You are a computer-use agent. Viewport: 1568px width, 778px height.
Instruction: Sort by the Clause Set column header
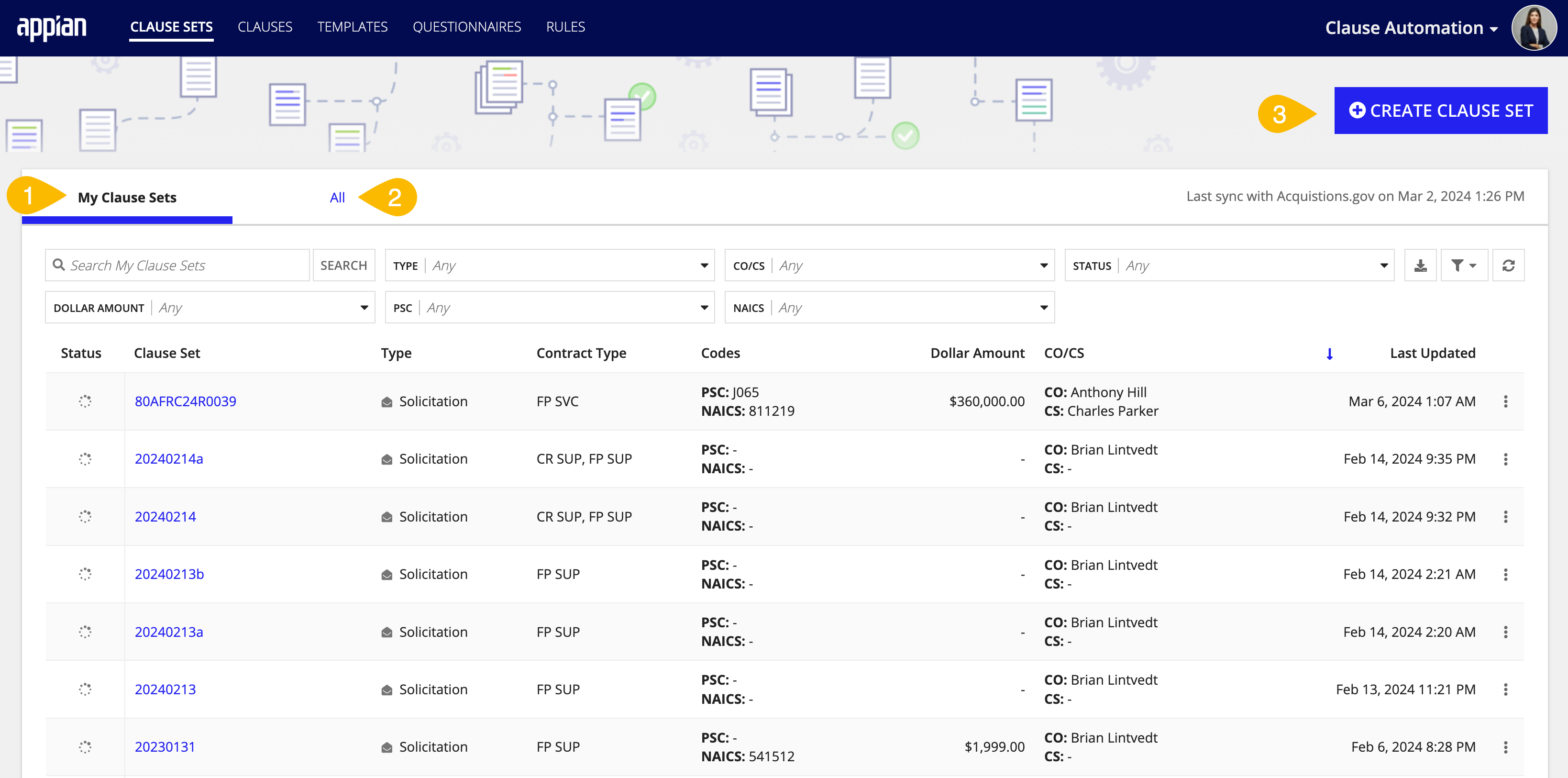(167, 353)
